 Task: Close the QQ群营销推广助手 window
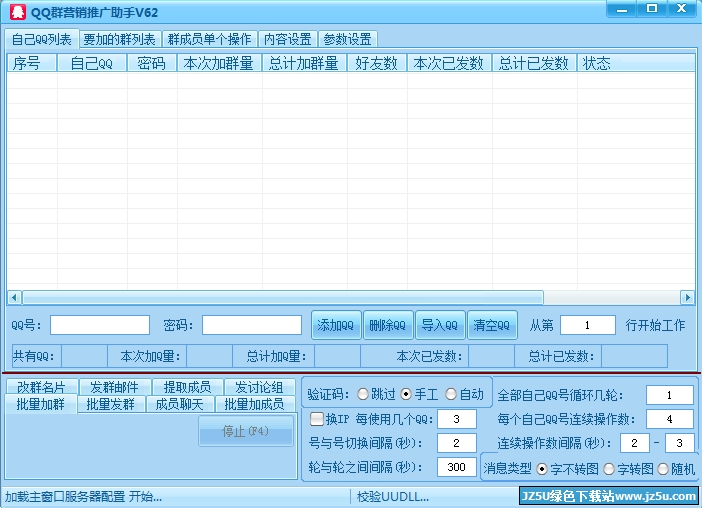682,9
